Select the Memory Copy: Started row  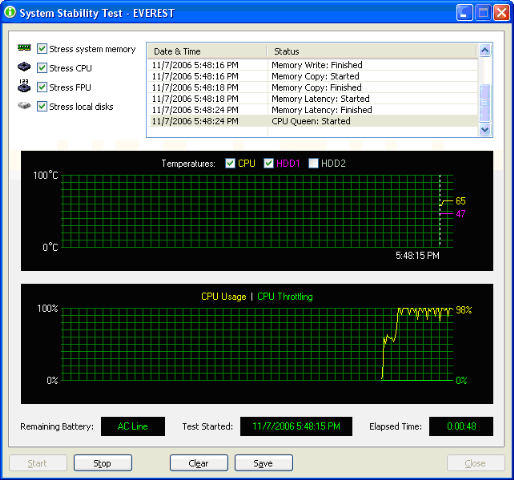coord(312,76)
